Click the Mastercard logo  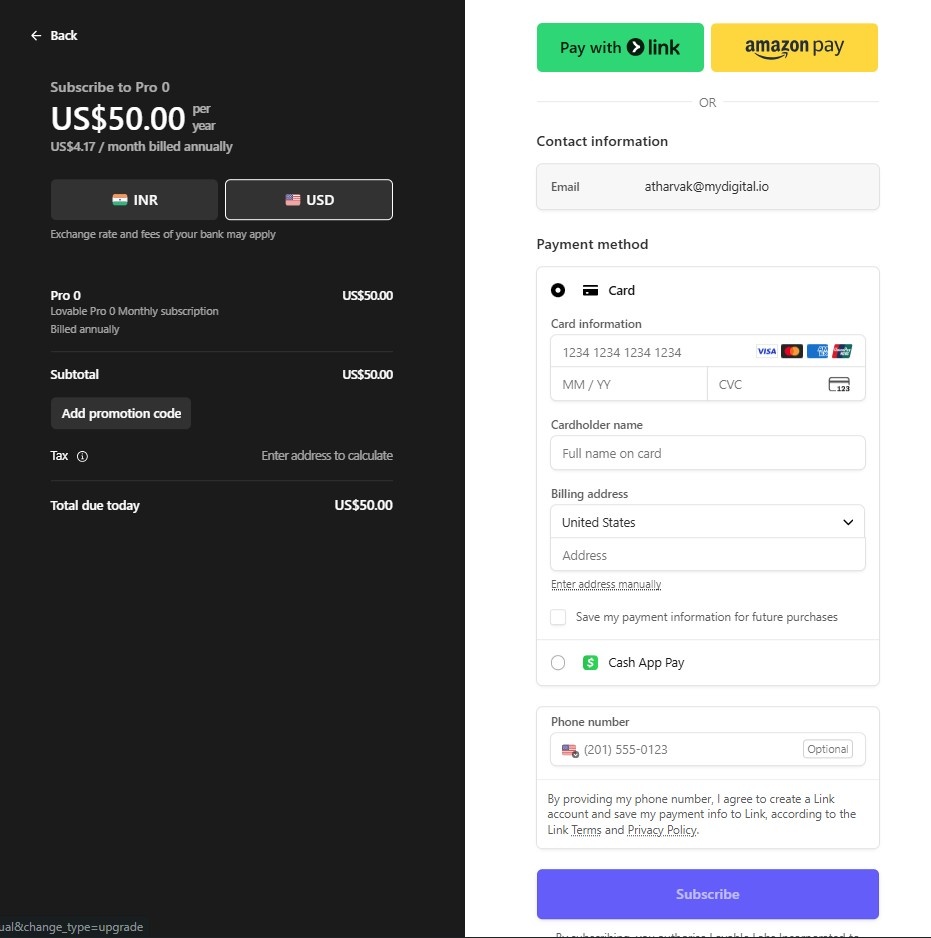tap(792, 351)
